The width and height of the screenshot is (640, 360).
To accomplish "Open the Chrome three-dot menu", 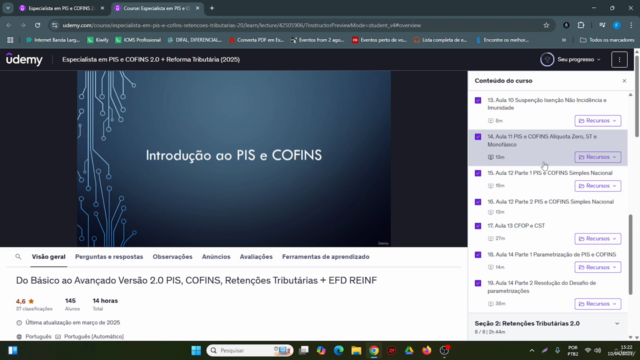I will 631,25.
